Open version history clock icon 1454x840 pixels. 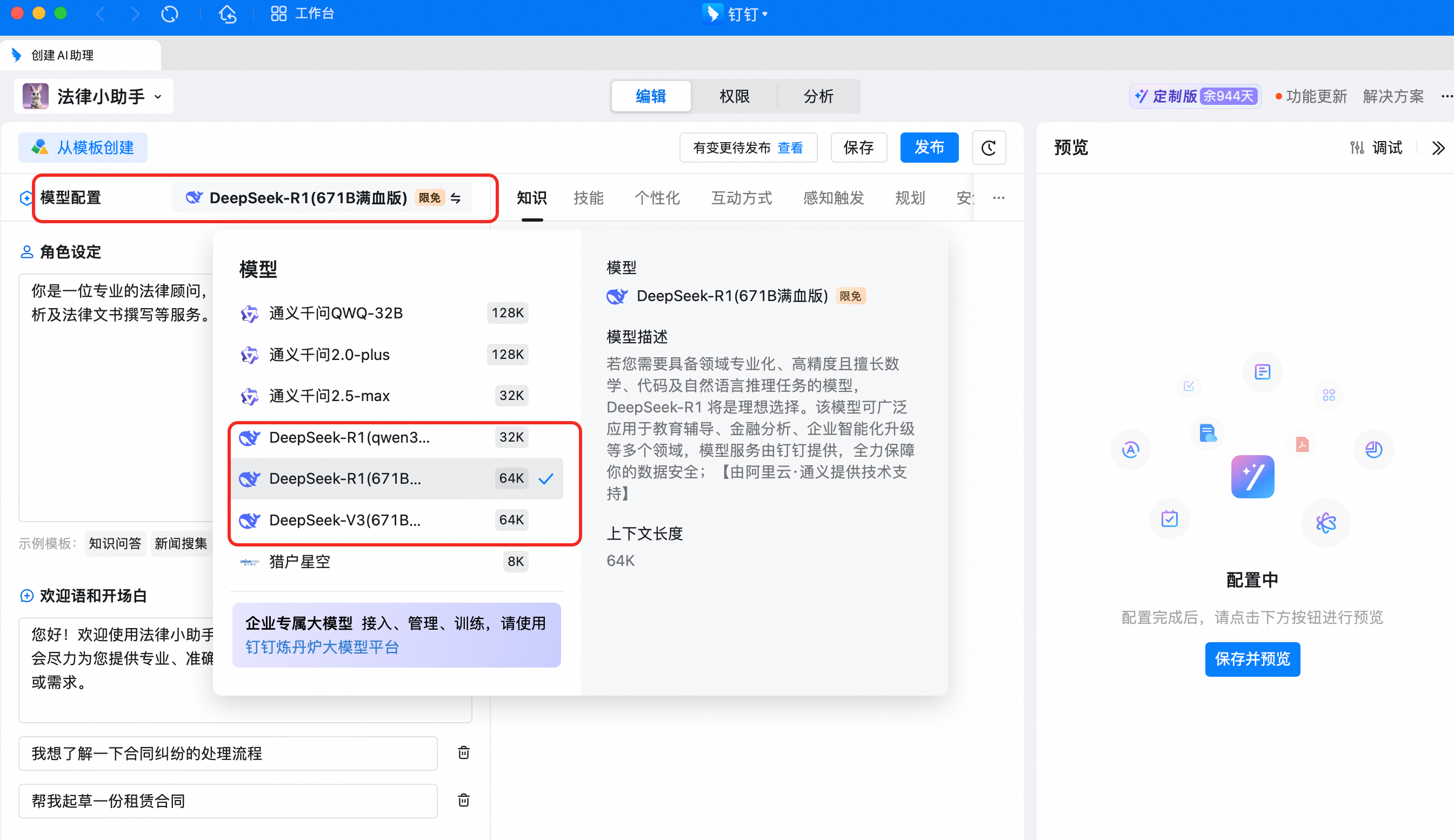pyautogui.click(x=989, y=148)
